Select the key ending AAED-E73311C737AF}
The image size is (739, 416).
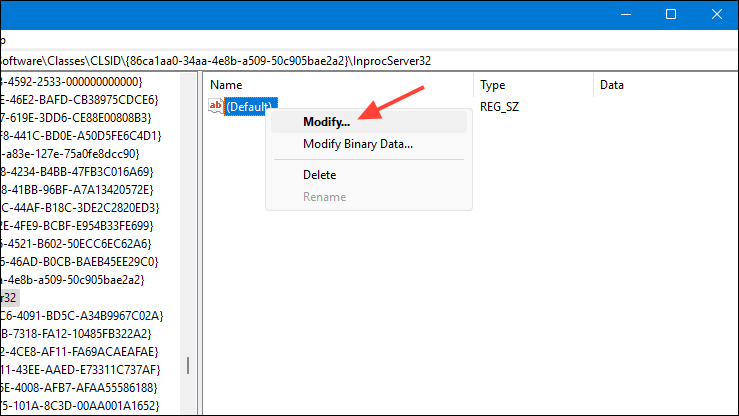[x=80, y=369]
